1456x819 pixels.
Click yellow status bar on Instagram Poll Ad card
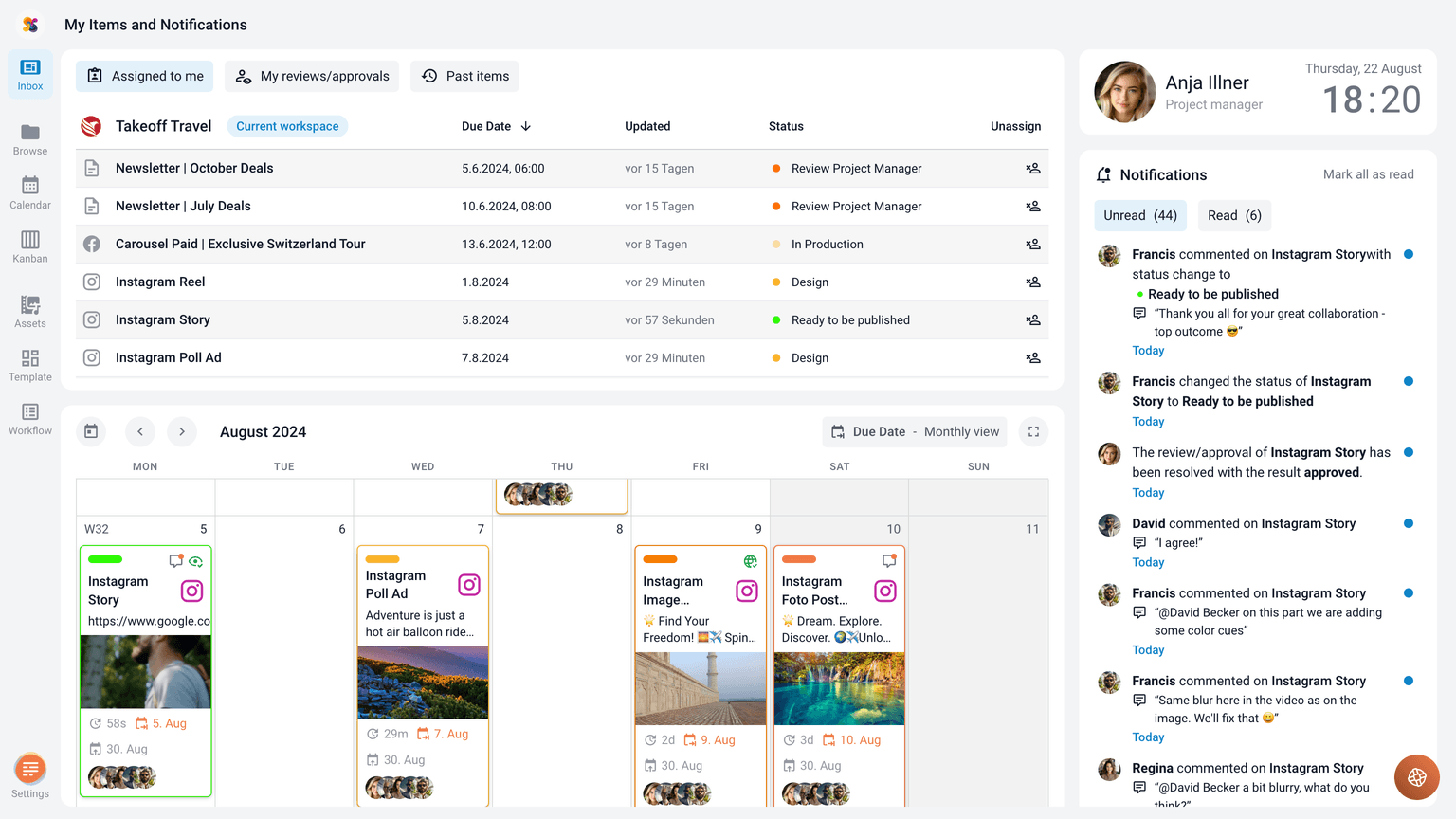(382, 559)
